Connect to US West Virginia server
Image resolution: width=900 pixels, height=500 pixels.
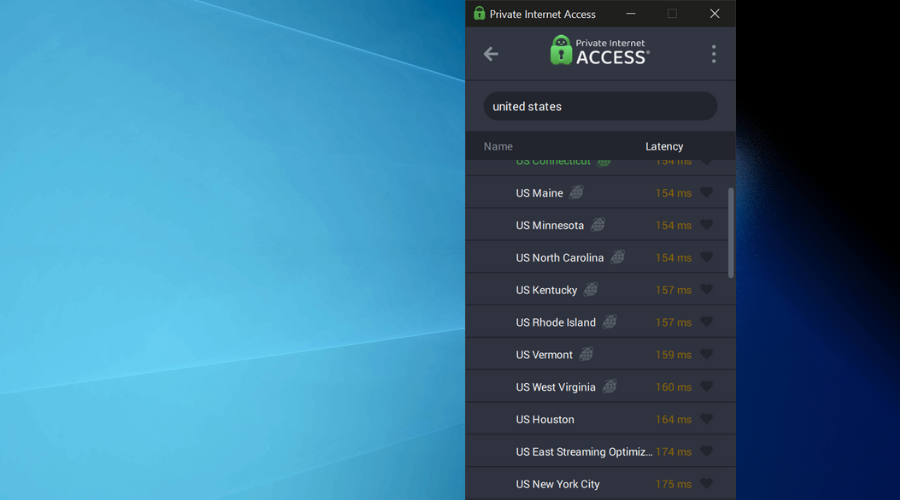click(555, 387)
